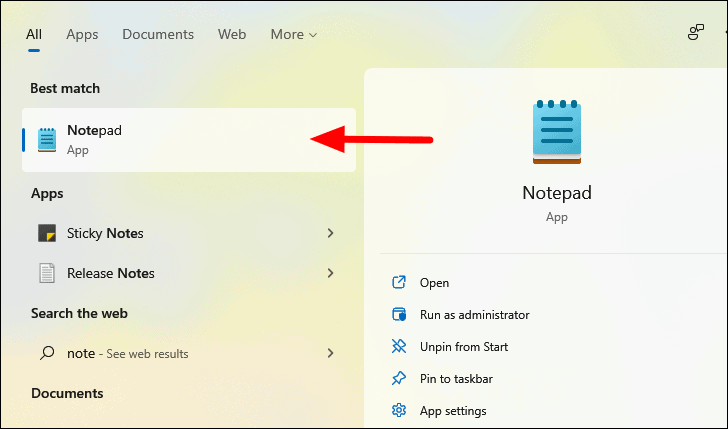Click the small Notepad icon in Best match
The image size is (728, 429).
[47, 140]
